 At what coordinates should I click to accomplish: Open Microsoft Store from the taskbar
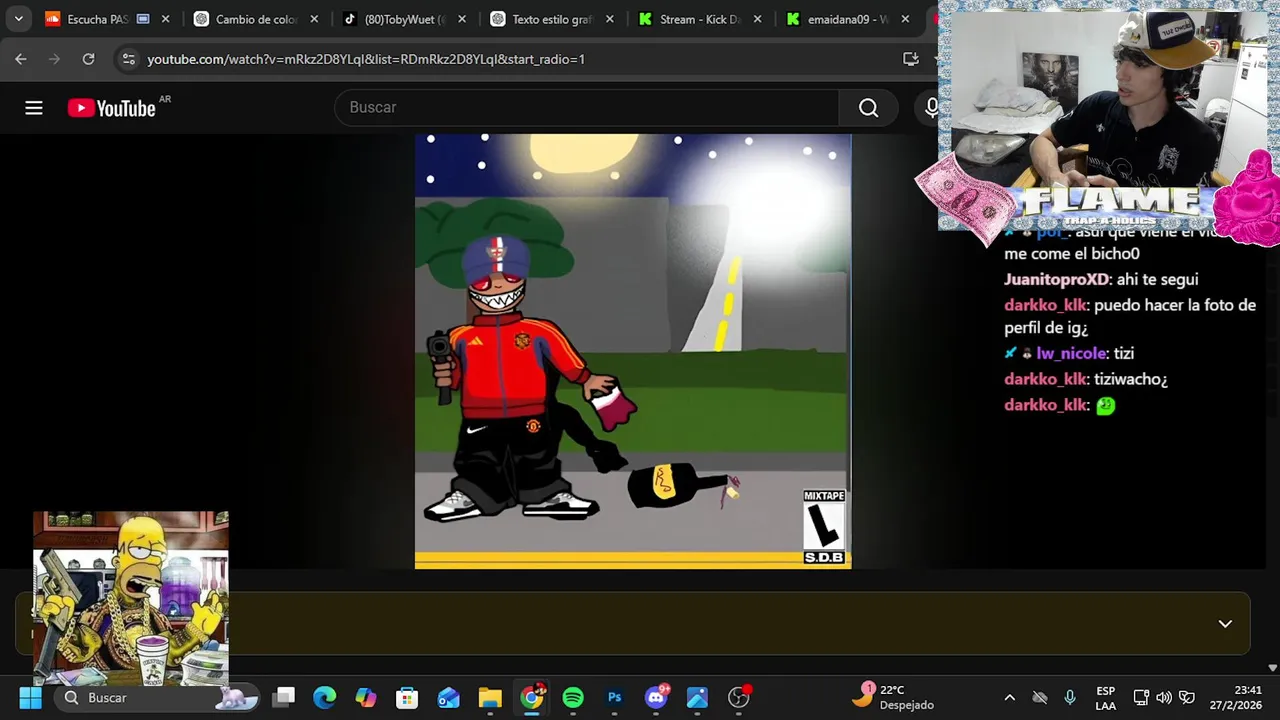click(407, 697)
